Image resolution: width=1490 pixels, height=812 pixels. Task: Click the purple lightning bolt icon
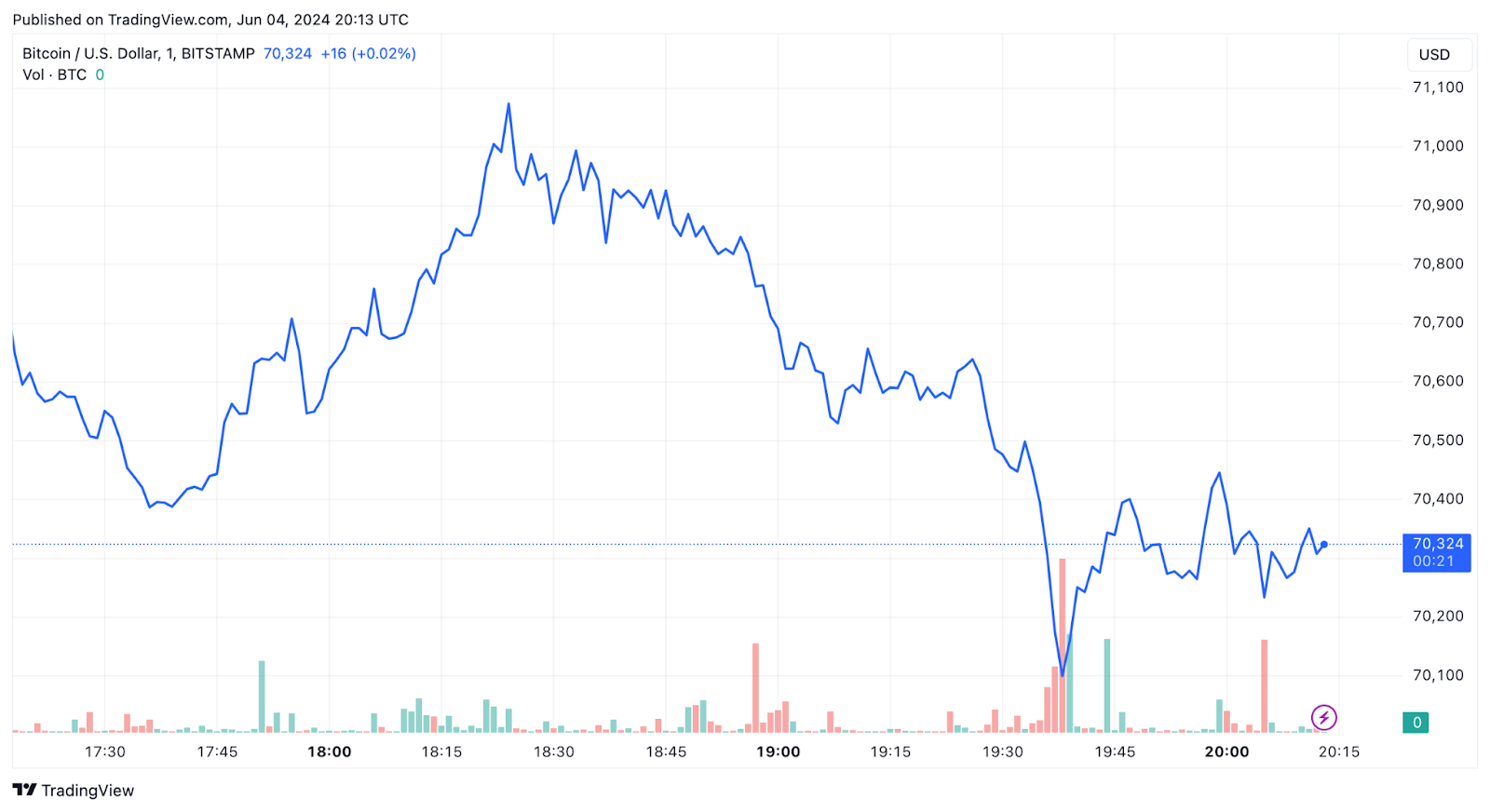coord(1323,717)
